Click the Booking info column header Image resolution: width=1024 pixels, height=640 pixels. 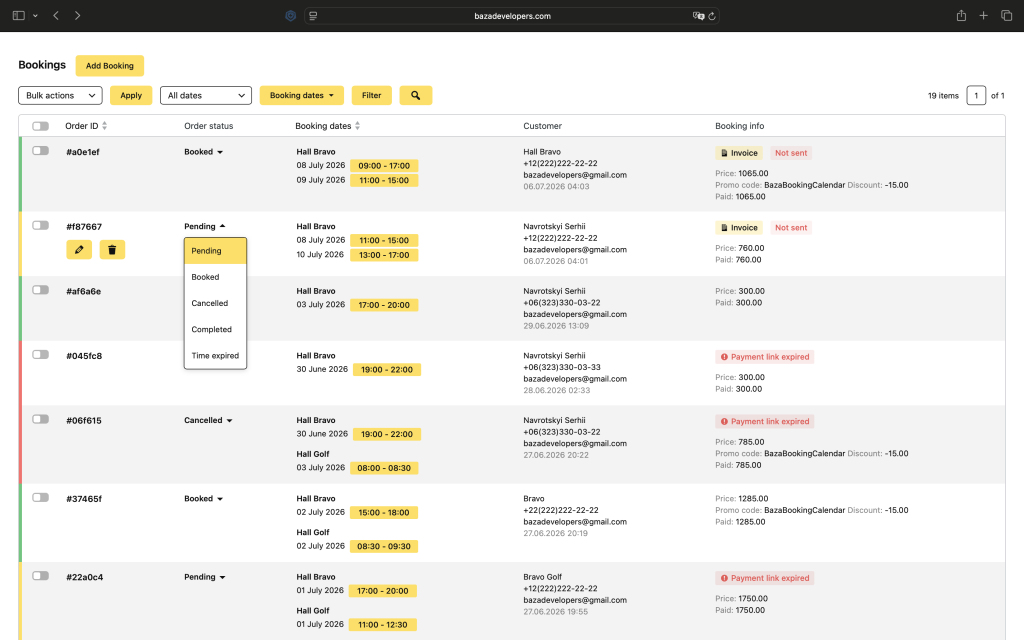click(x=739, y=126)
